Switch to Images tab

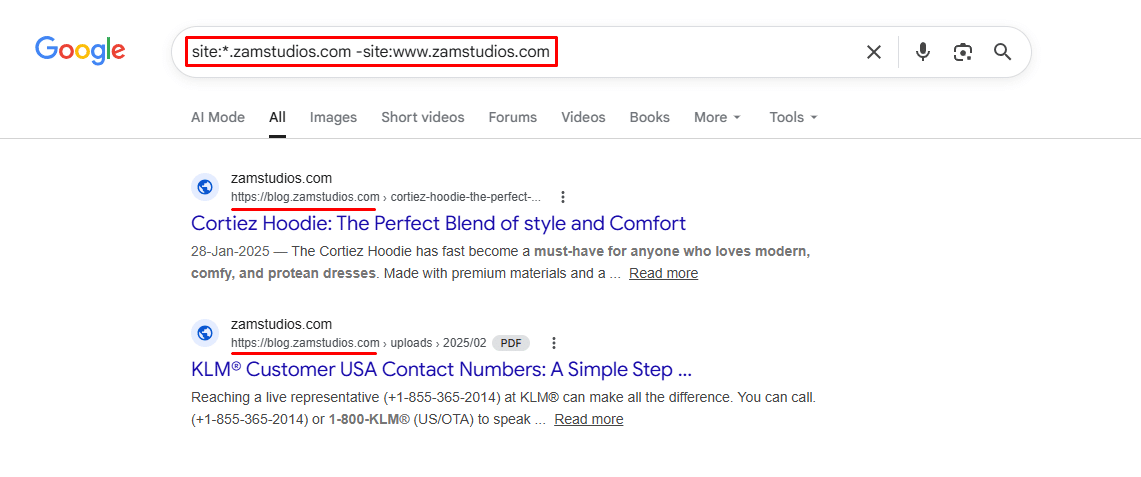point(333,117)
